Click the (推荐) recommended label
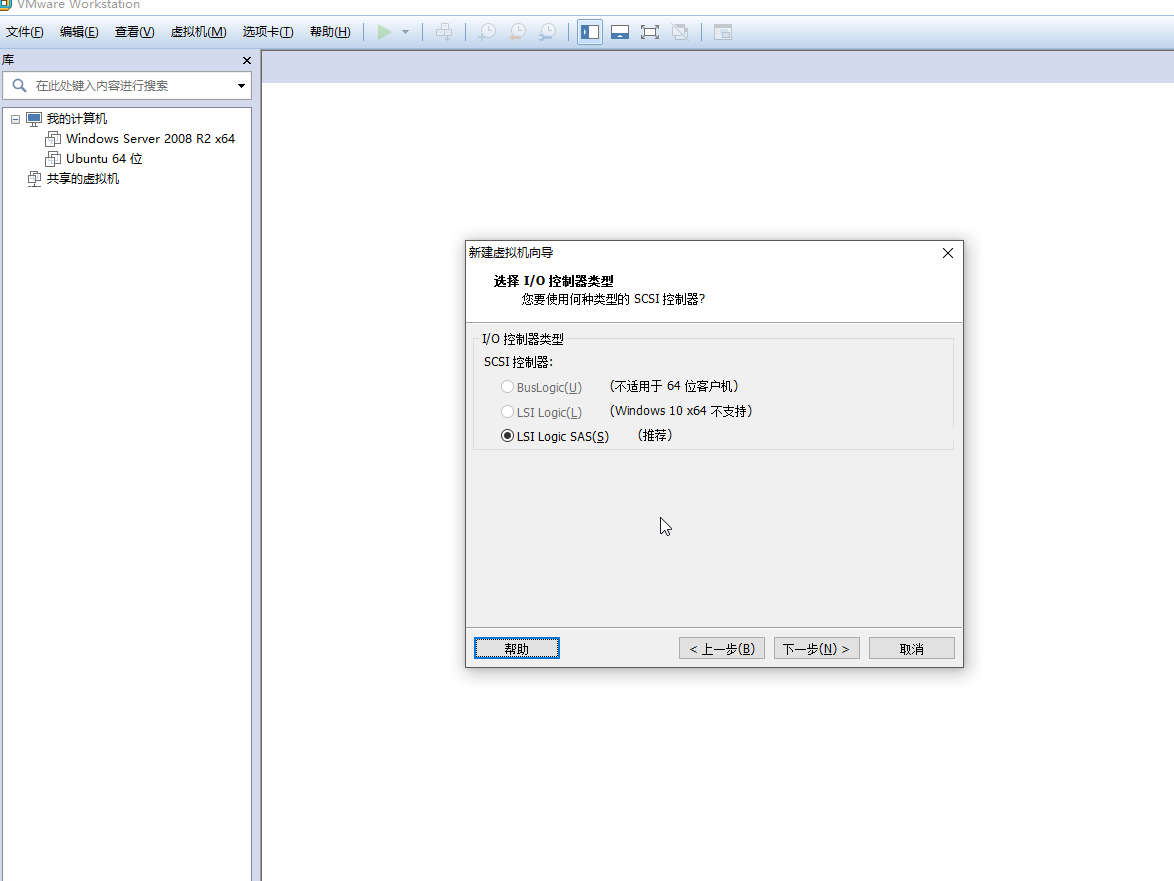Image resolution: width=1174 pixels, height=881 pixels. [x=655, y=436]
